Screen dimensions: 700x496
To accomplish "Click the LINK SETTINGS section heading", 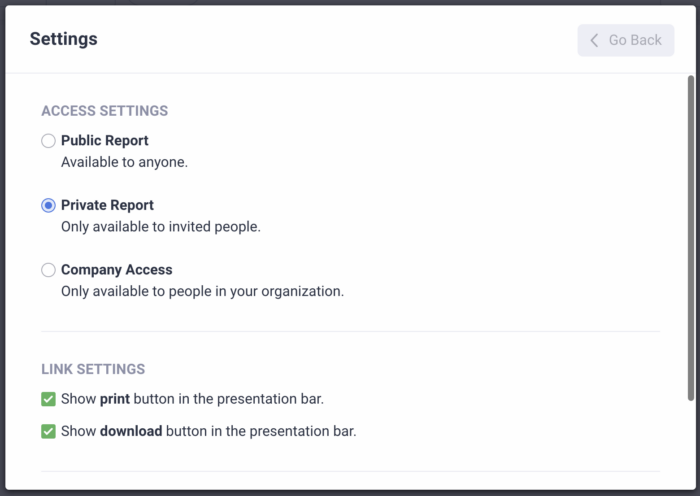I will [93, 369].
